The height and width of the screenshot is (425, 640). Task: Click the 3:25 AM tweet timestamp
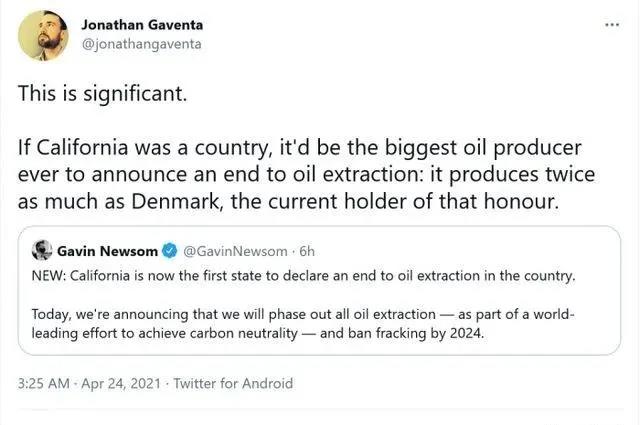(45, 383)
